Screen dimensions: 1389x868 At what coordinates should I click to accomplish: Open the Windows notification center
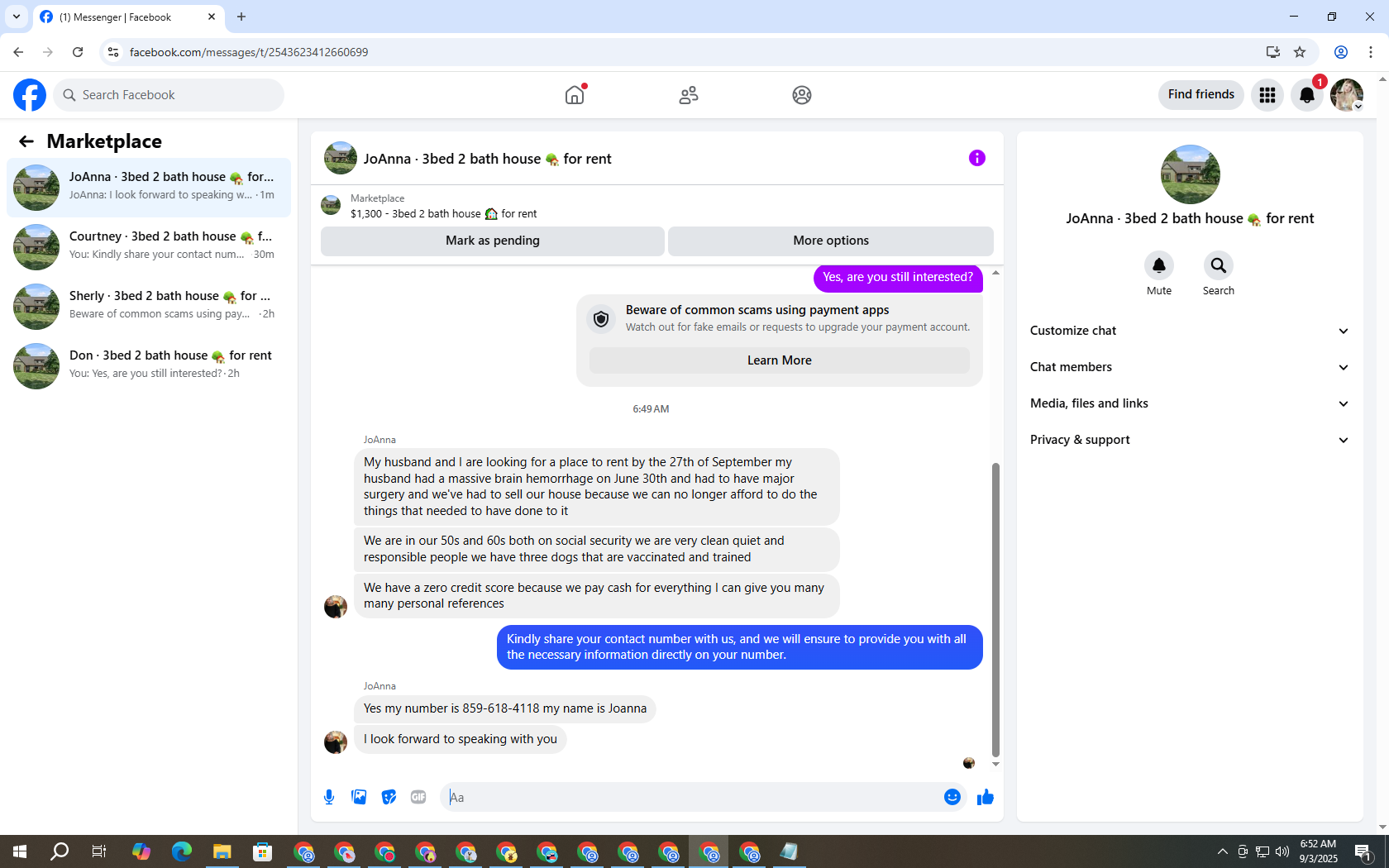tap(1363, 851)
